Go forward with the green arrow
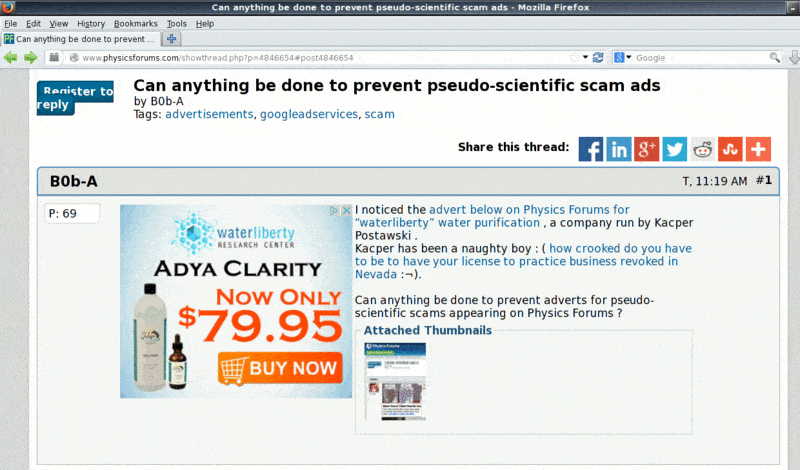 click(x=31, y=58)
